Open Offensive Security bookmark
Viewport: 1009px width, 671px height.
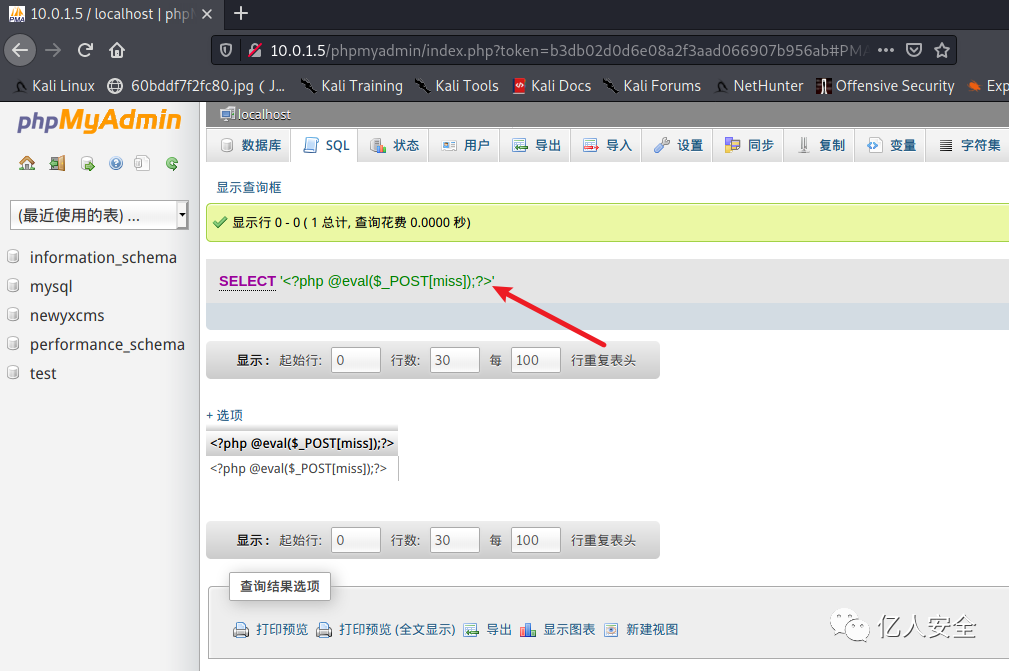point(885,86)
